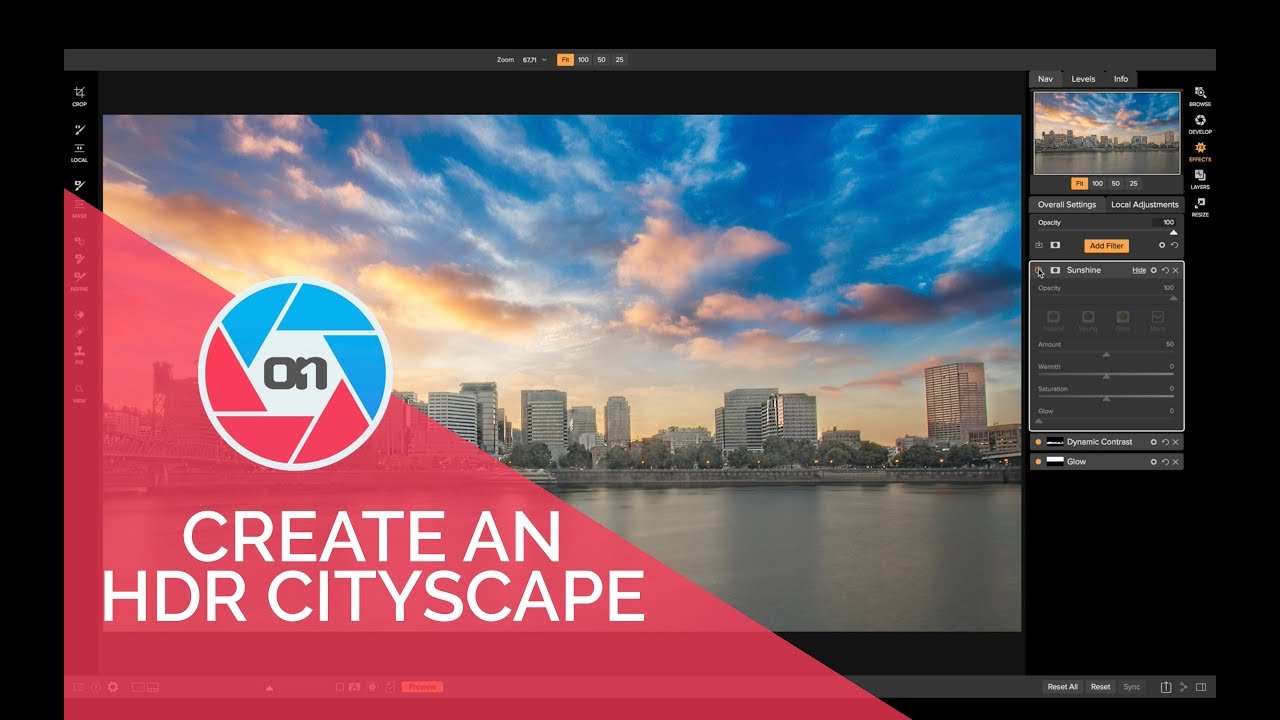Expand the More styles option in Sunshine
This screenshot has height=720, width=1280.
(x=1157, y=320)
